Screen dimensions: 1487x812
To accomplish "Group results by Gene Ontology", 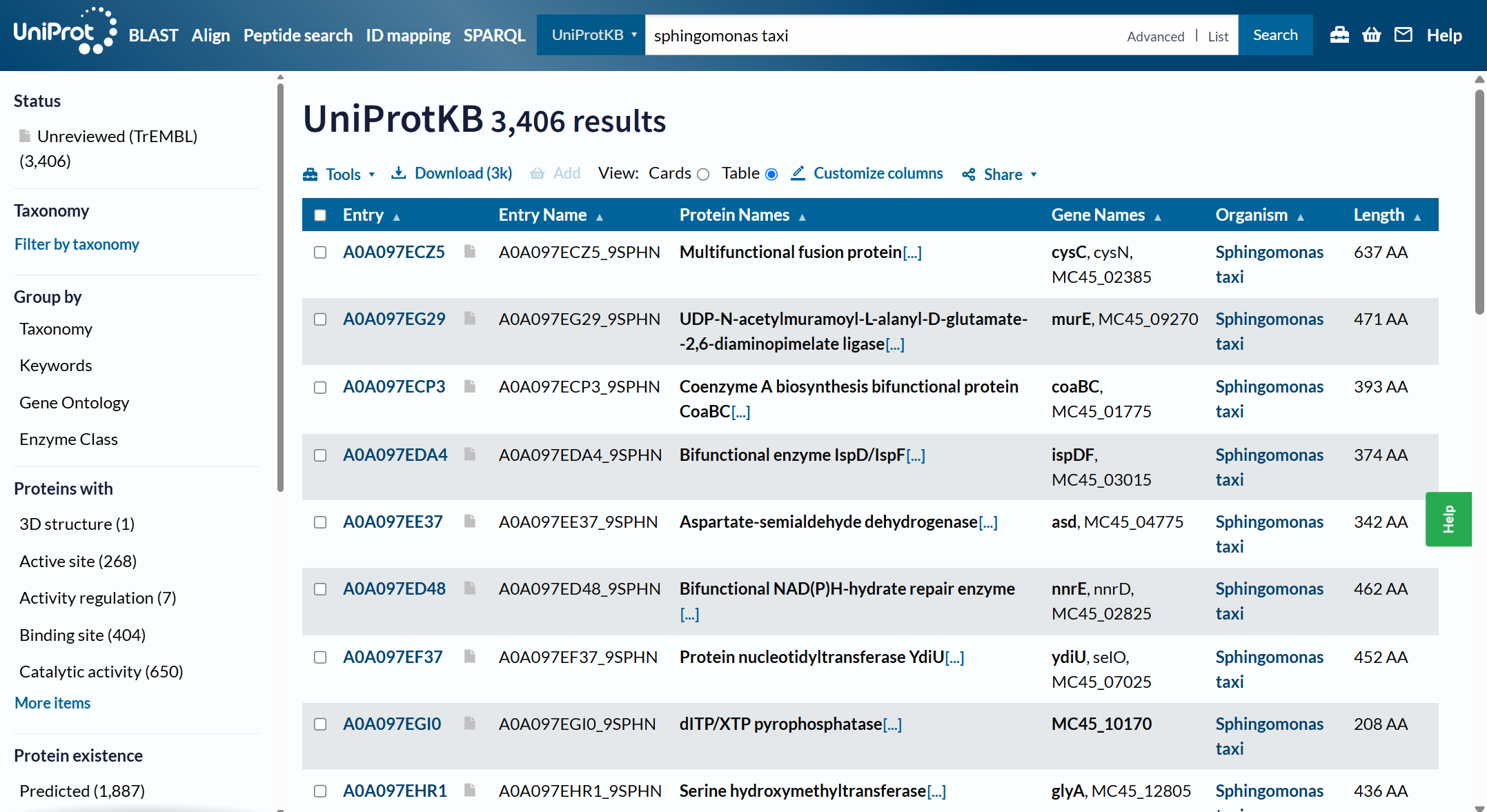I will (75, 402).
